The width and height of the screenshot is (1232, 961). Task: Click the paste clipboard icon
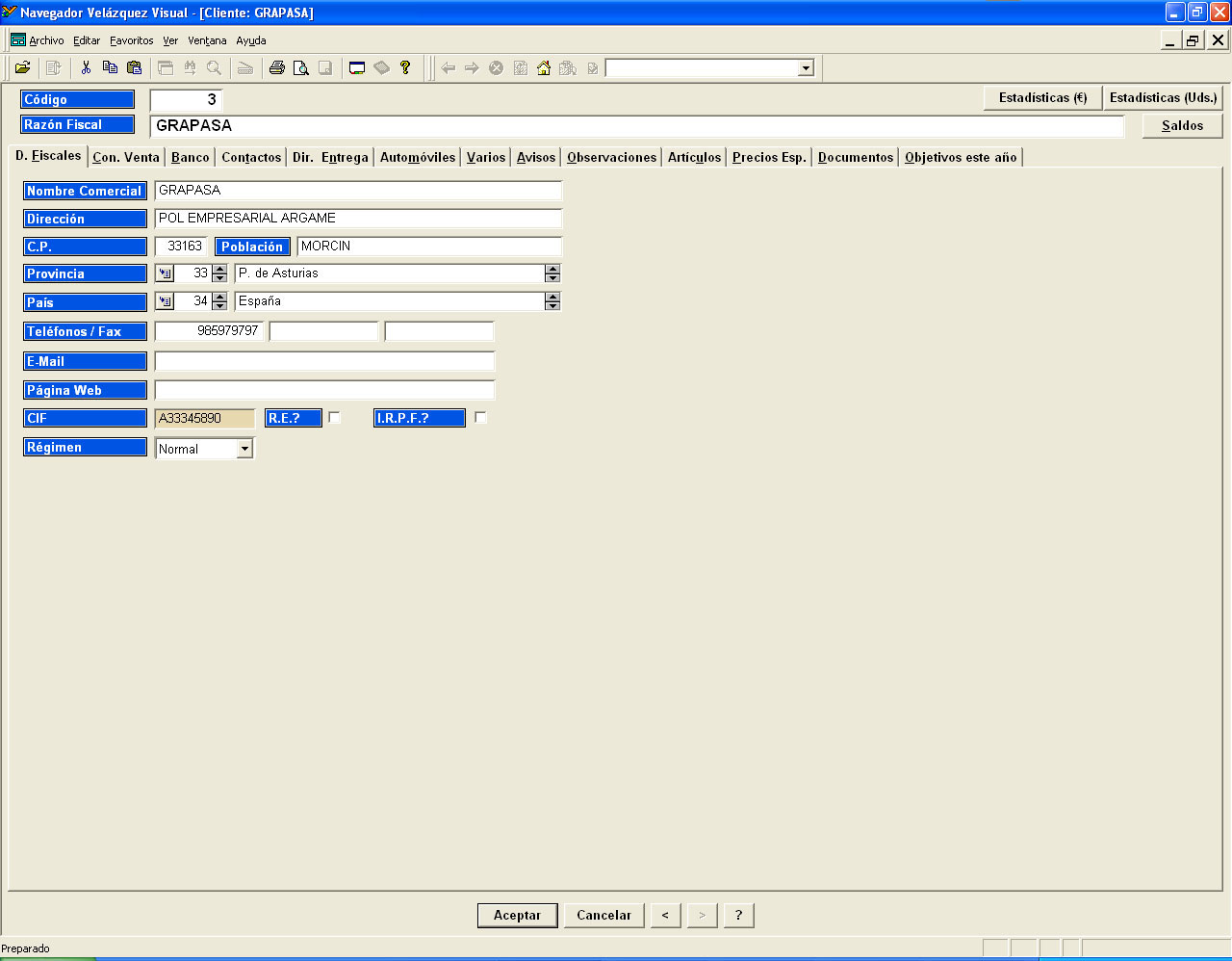tap(134, 67)
